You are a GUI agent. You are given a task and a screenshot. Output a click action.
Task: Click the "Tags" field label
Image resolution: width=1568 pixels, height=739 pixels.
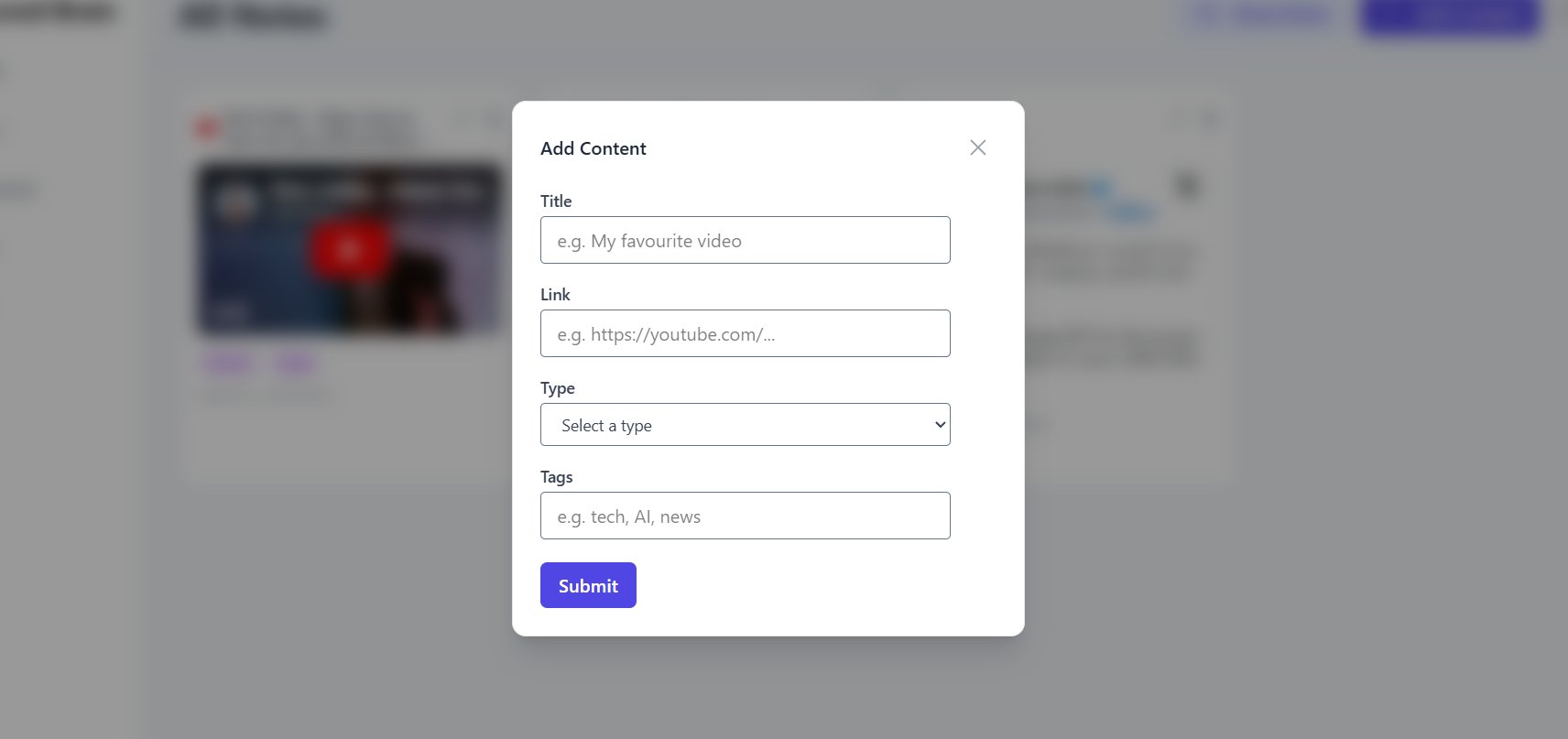point(556,477)
